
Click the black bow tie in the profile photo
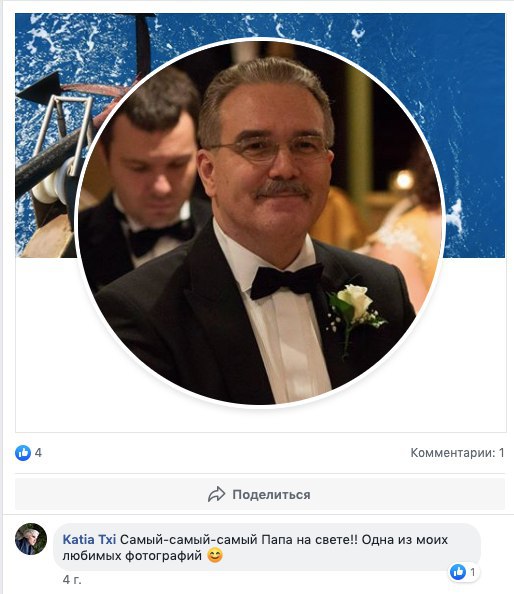coord(286,281)
